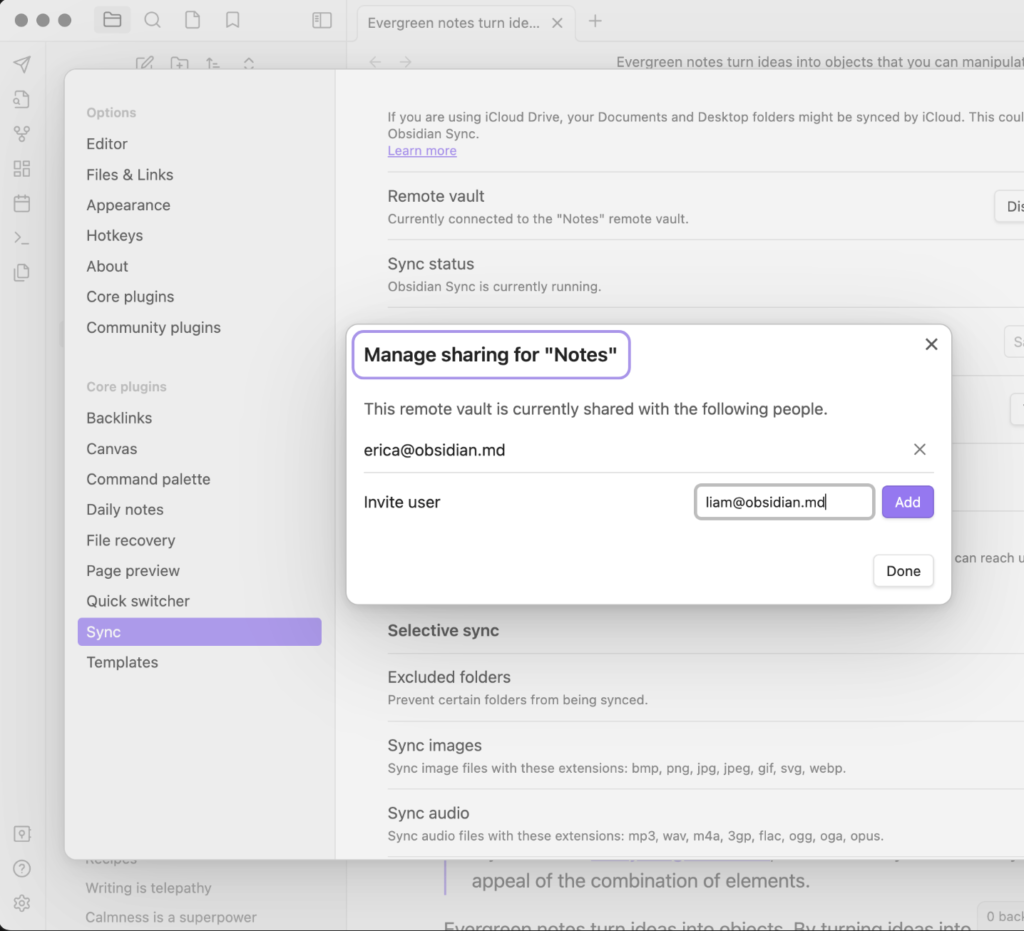Viewport: 1024px width, 931px height.
Task: Open Templates plugin settings
Action: [122, 662]
